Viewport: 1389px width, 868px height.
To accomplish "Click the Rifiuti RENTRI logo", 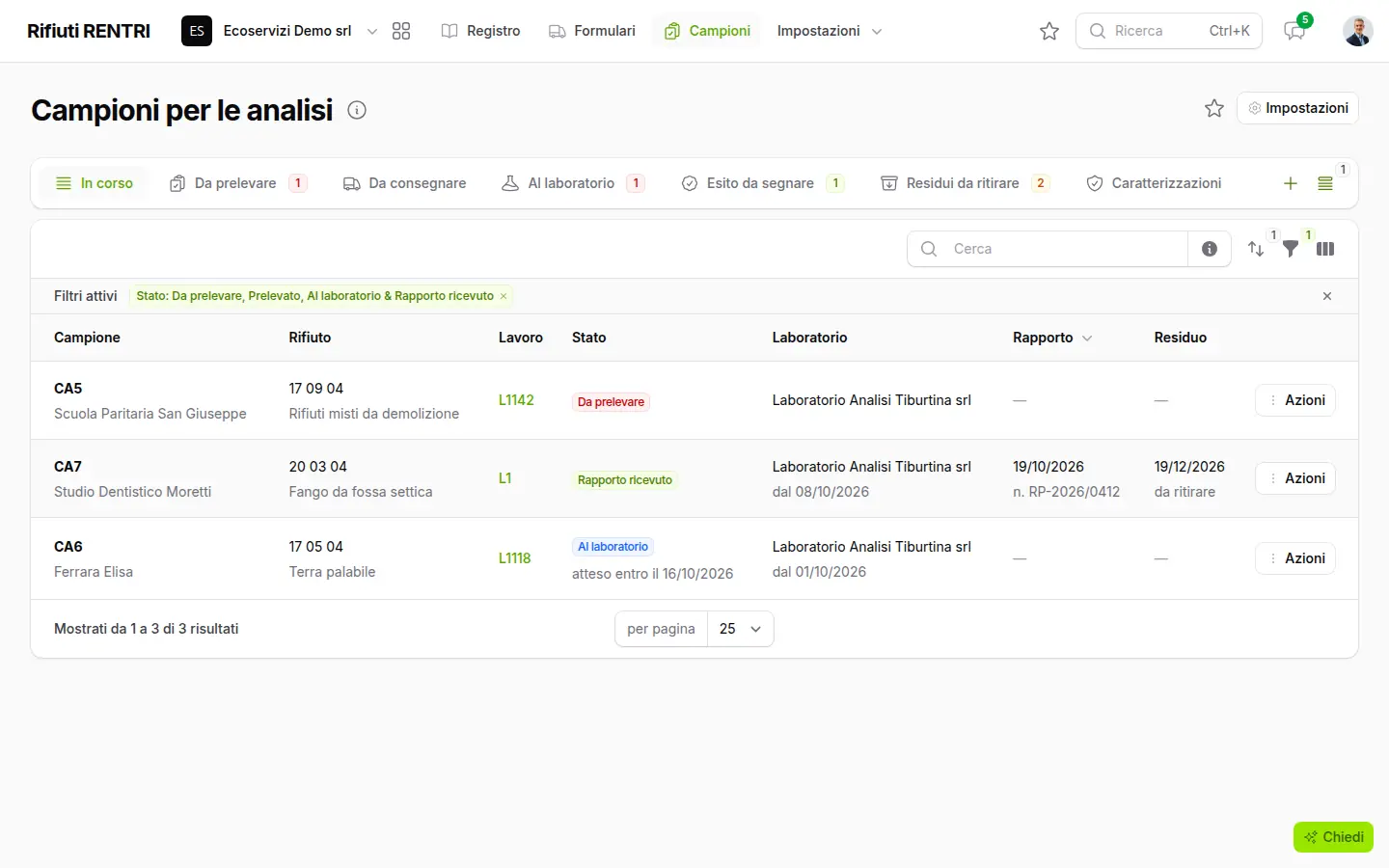I will [89, 31].
